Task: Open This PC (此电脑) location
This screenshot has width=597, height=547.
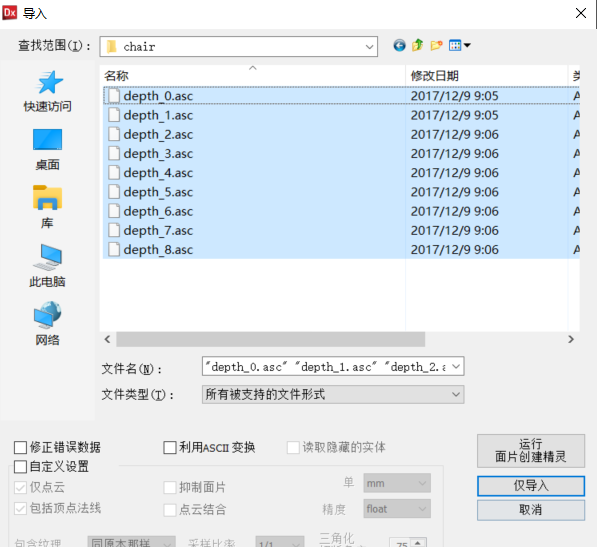Action: tap(48, 266)
